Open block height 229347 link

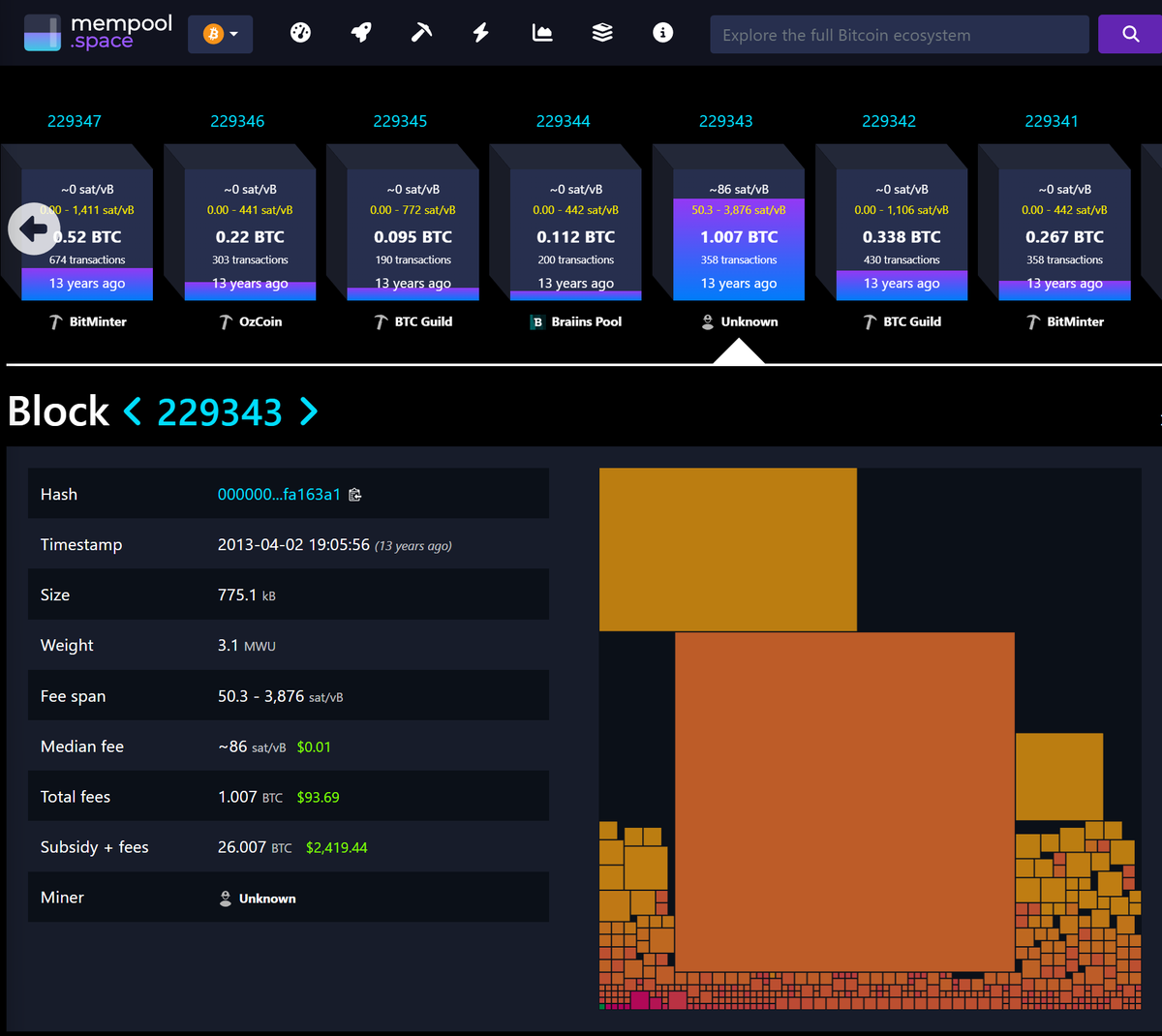(x=75, y=121)
